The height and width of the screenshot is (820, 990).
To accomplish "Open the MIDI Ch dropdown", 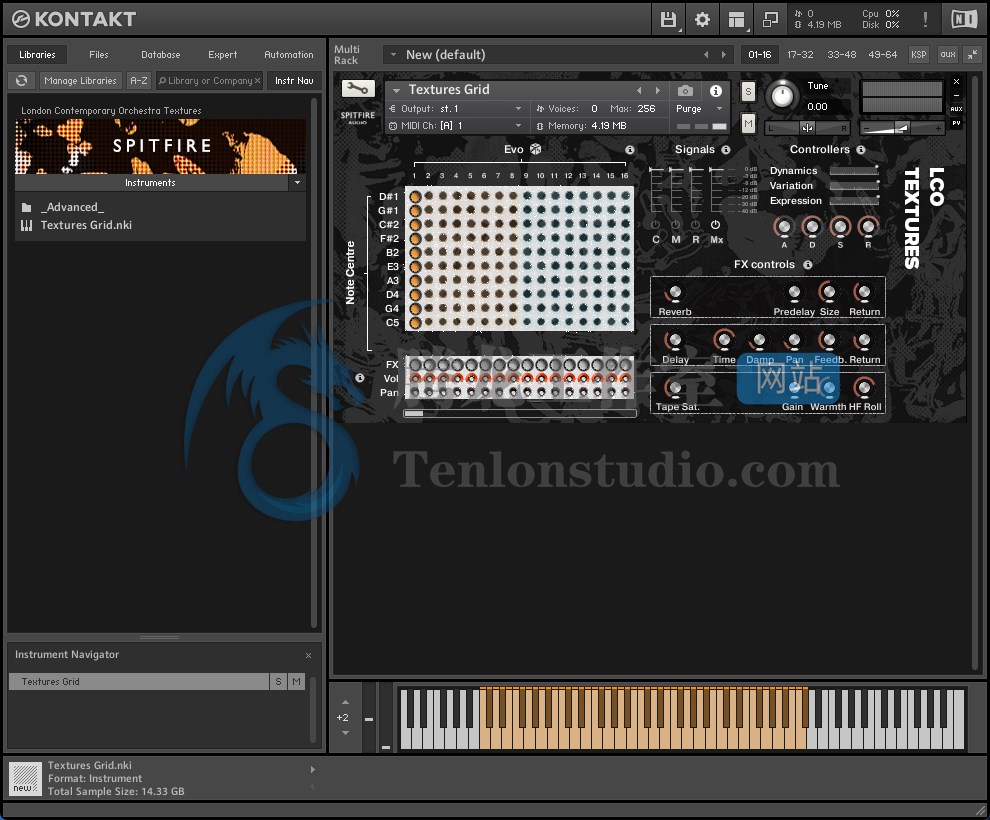I will pos(518,126).
